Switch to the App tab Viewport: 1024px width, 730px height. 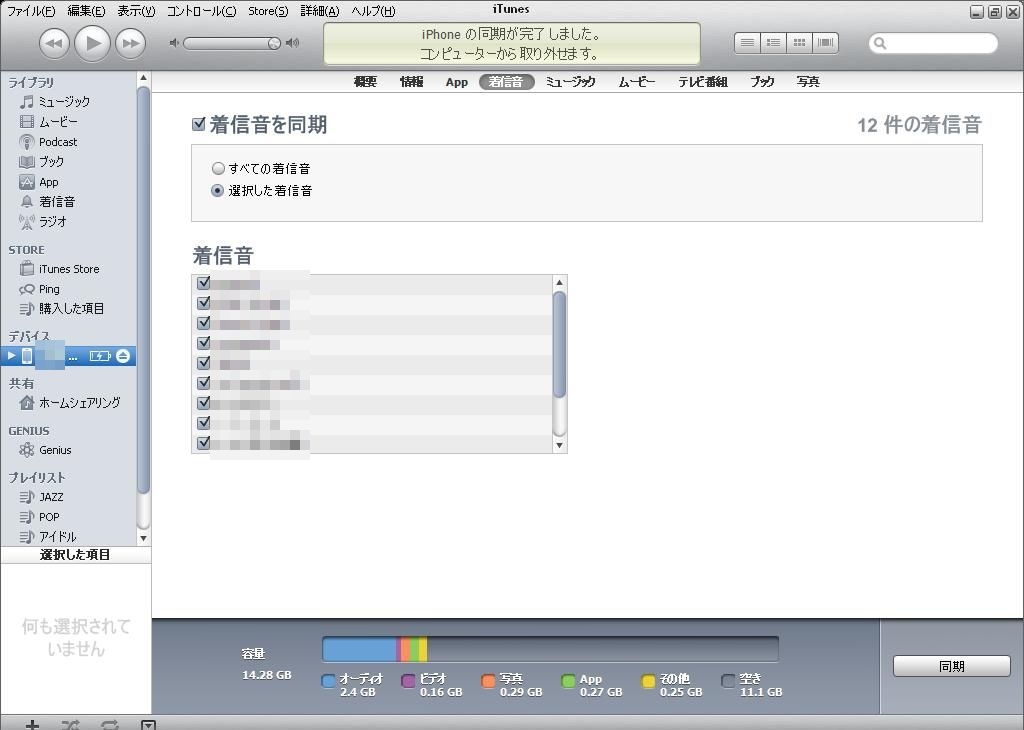coord(456,82)
